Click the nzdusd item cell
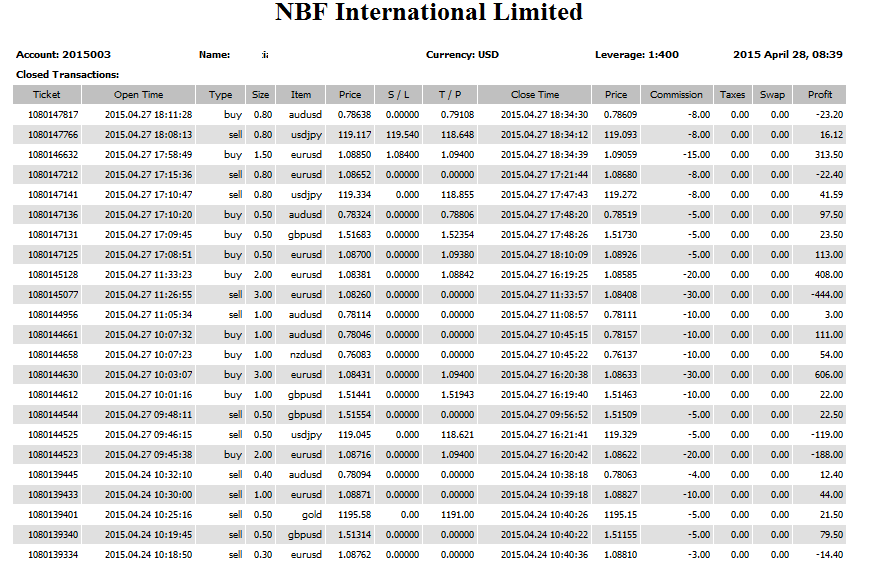The image size is (870, 564). coord(305,354)
